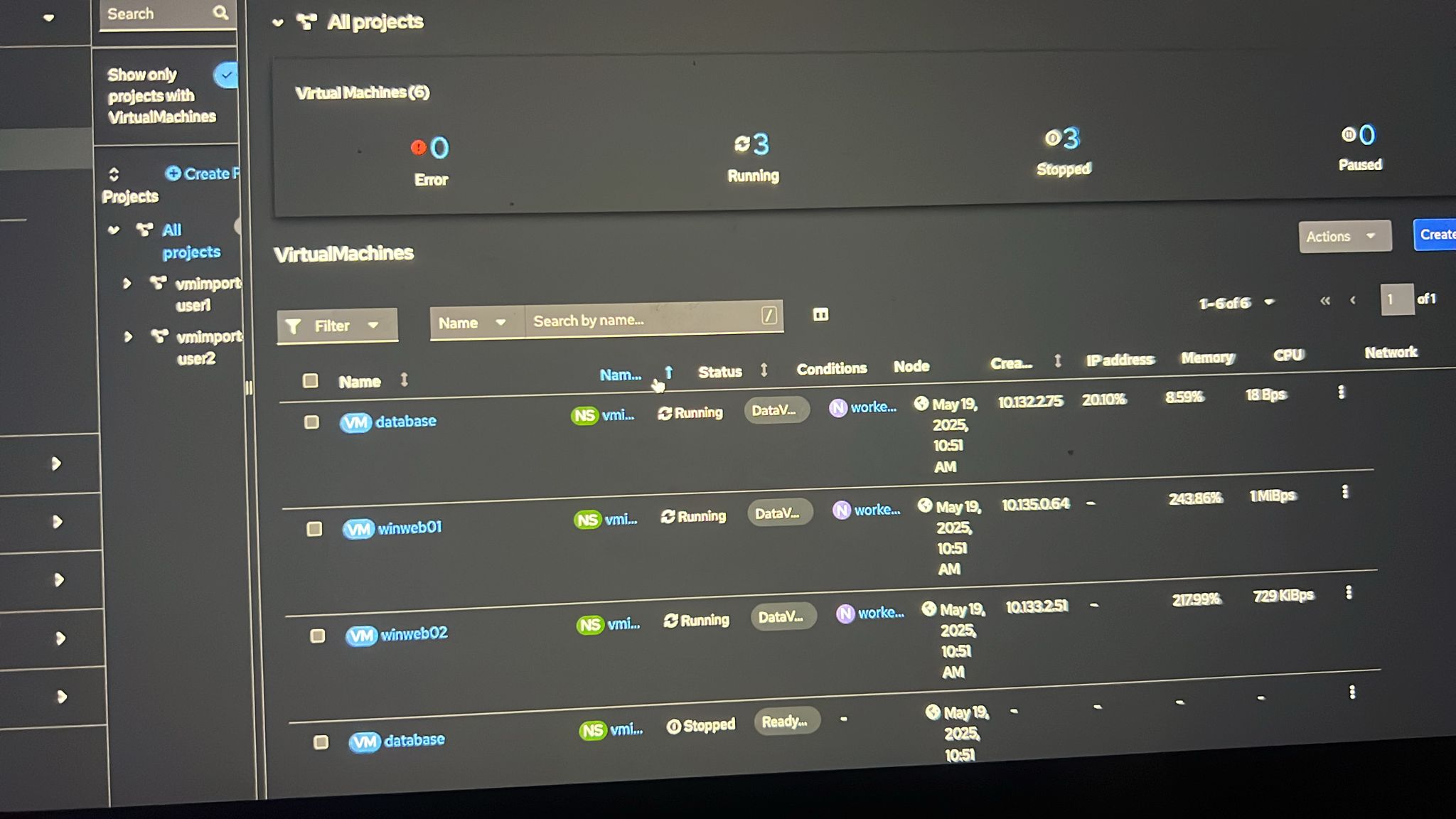
Task: Go to first page double-arrow icon
Action: pos(1324,301)
